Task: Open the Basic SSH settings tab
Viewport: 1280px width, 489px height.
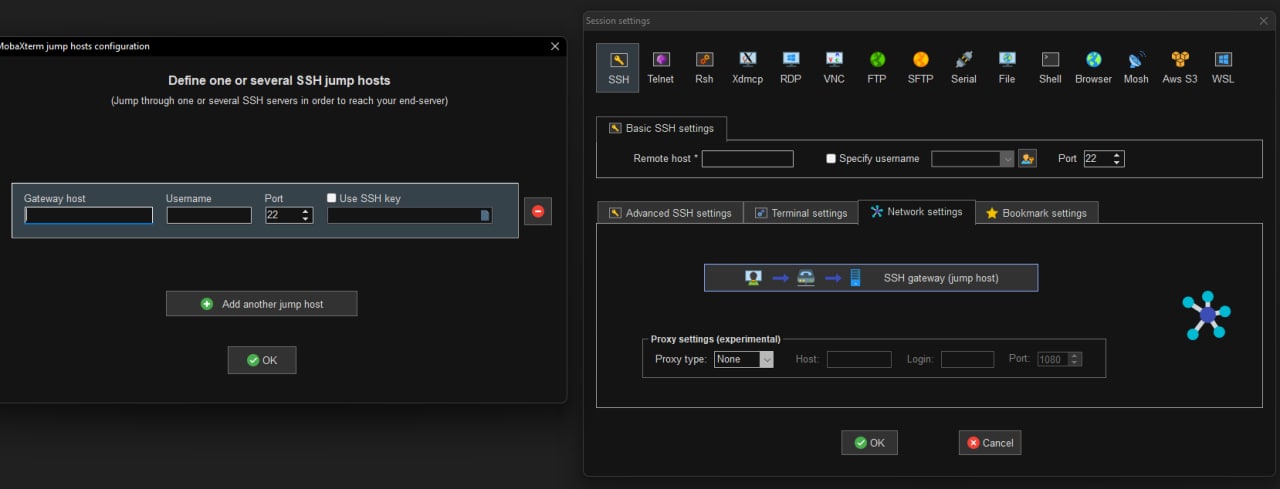Action: click(x=661, y=128)
